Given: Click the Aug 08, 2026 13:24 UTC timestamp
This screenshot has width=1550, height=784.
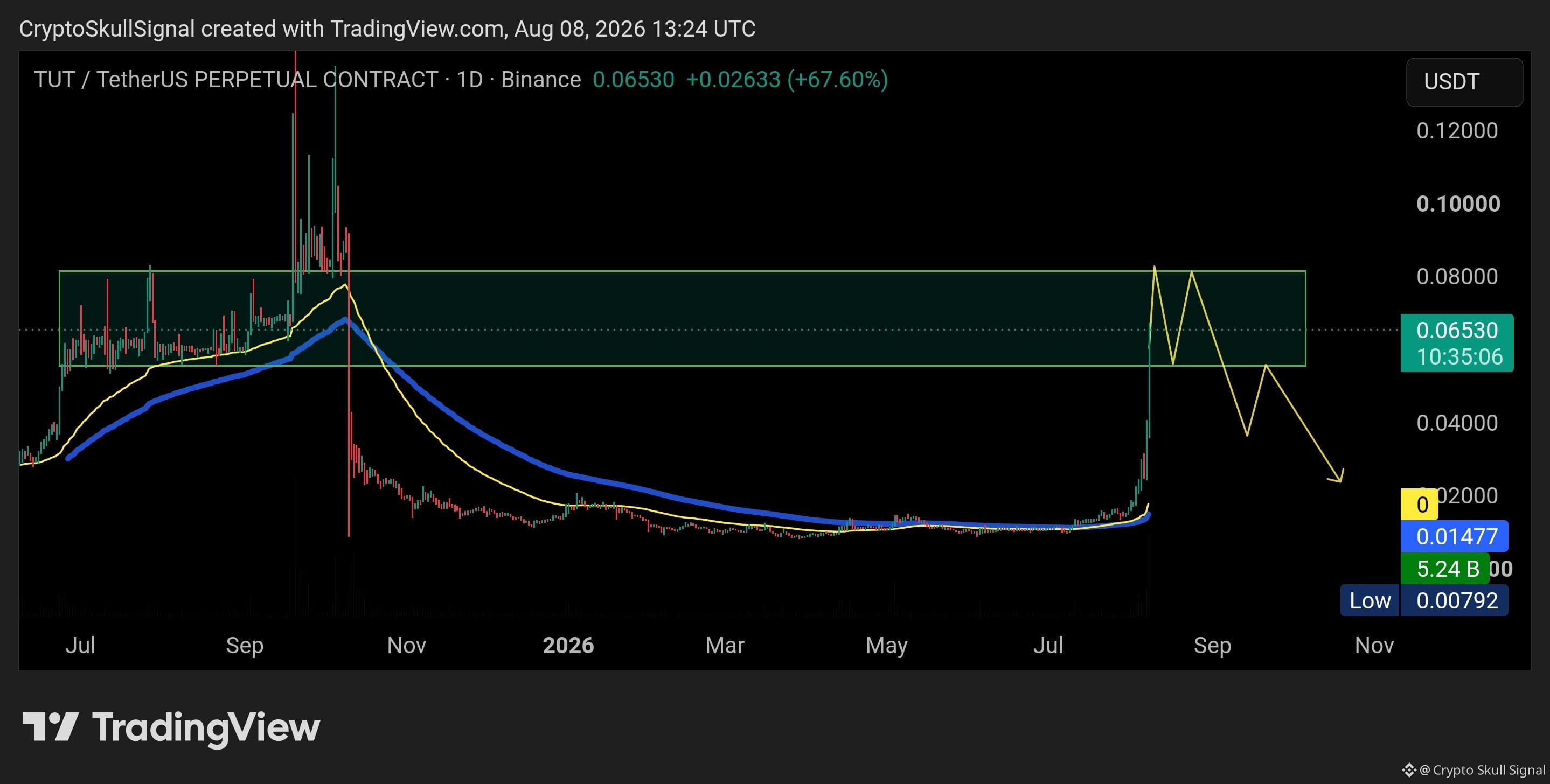Looking at the screenshot, I should coord(635,29).
